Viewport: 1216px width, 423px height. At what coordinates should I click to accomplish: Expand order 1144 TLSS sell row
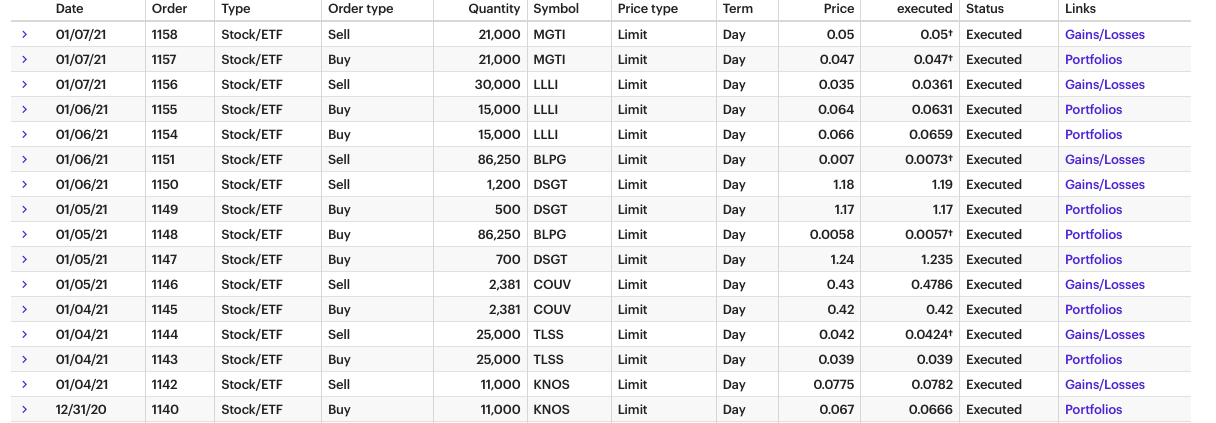click(x=24, y=334)
